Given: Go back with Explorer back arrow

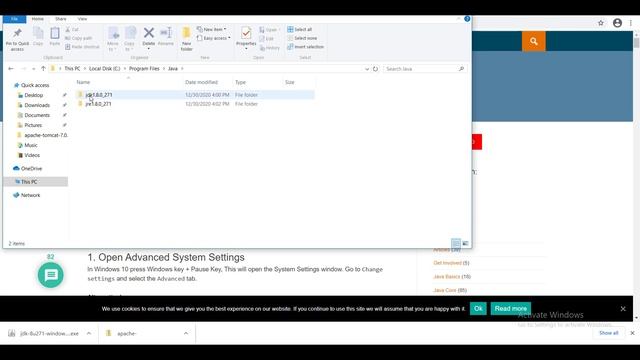Looking at the screenshot, I should (11, 69).
